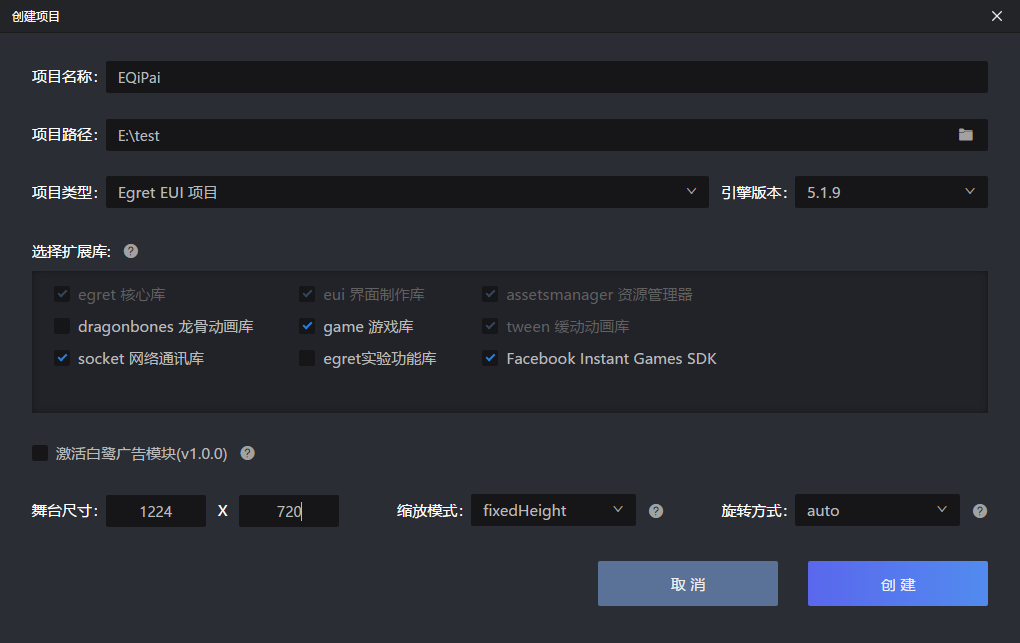Toggle egret 核心库 checkbox

coord(62,294)
